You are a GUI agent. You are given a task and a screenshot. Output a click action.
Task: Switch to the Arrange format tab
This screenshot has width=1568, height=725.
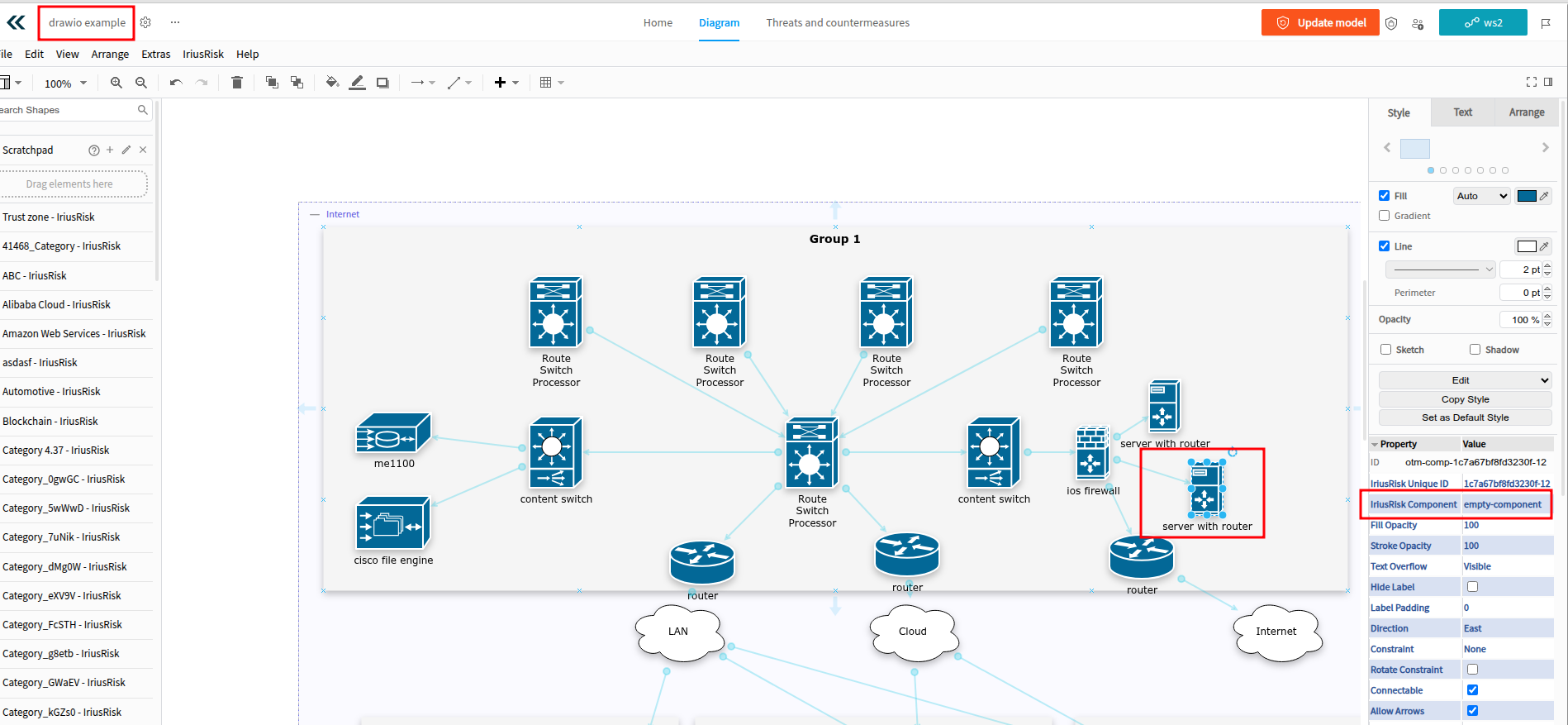click(x=1527, y=112)
